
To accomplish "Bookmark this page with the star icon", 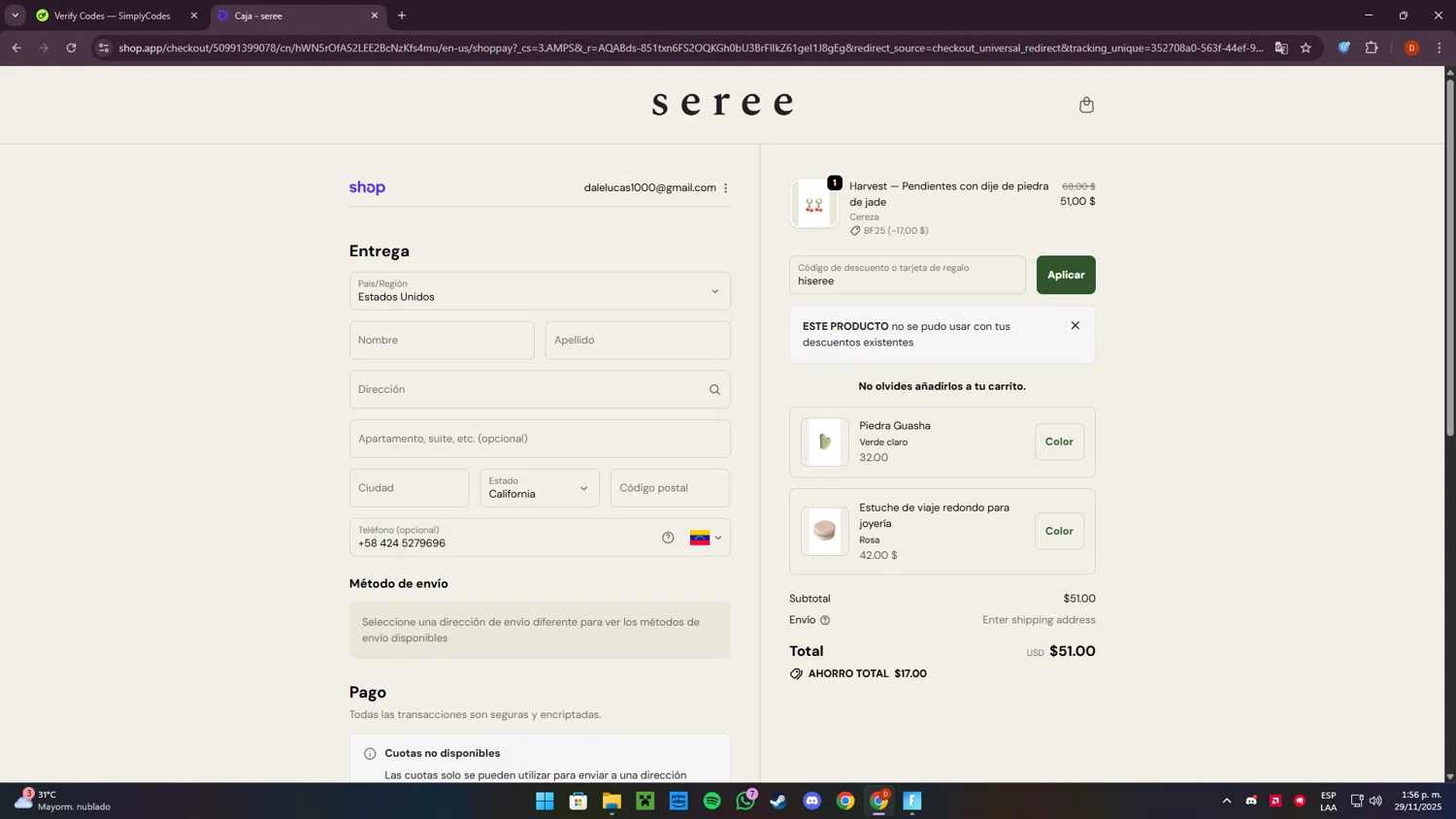I will pyautogui.click(x=1306, y=48).
